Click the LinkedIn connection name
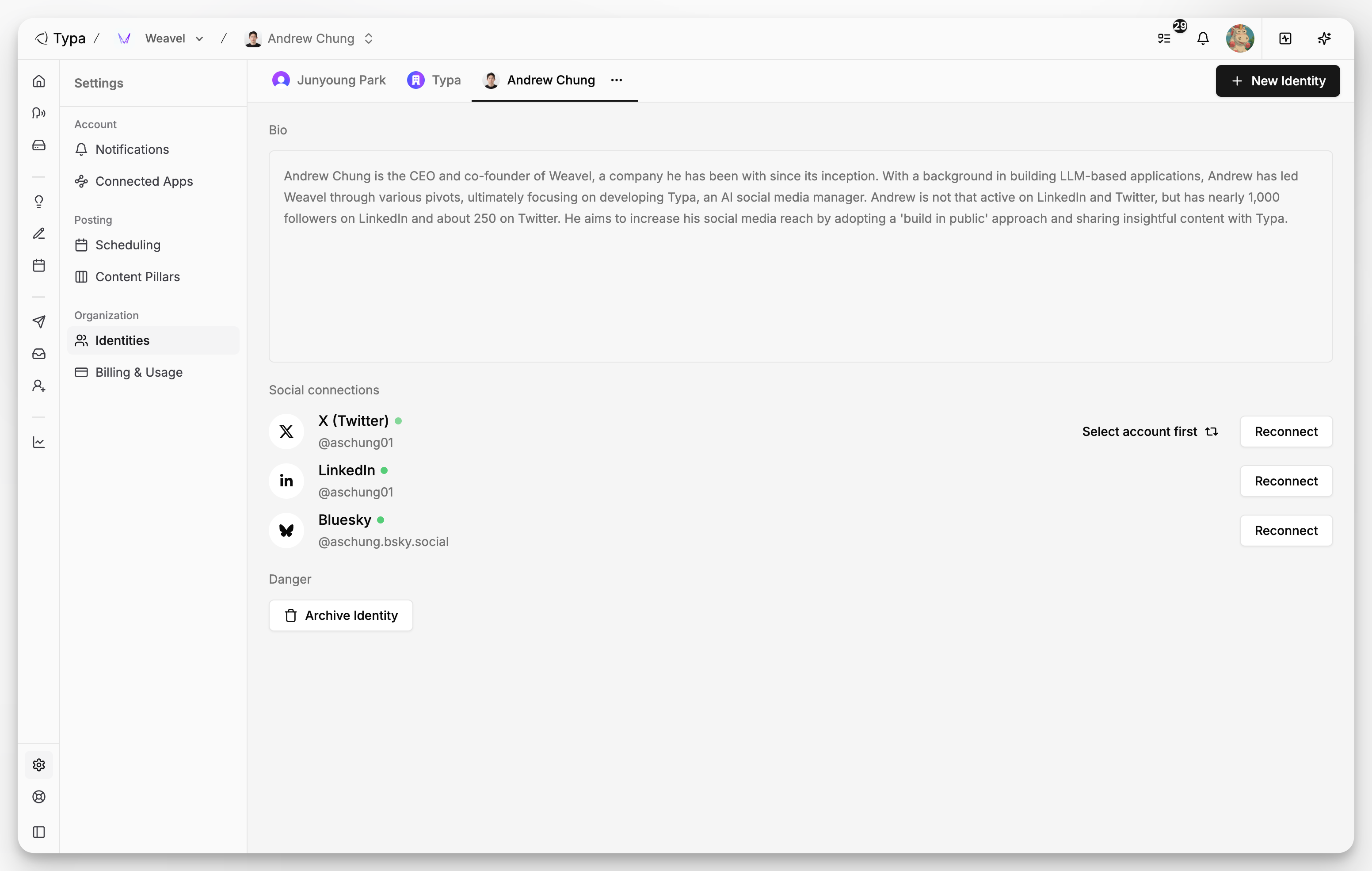Screen dimensions: 1372x871 347,470
